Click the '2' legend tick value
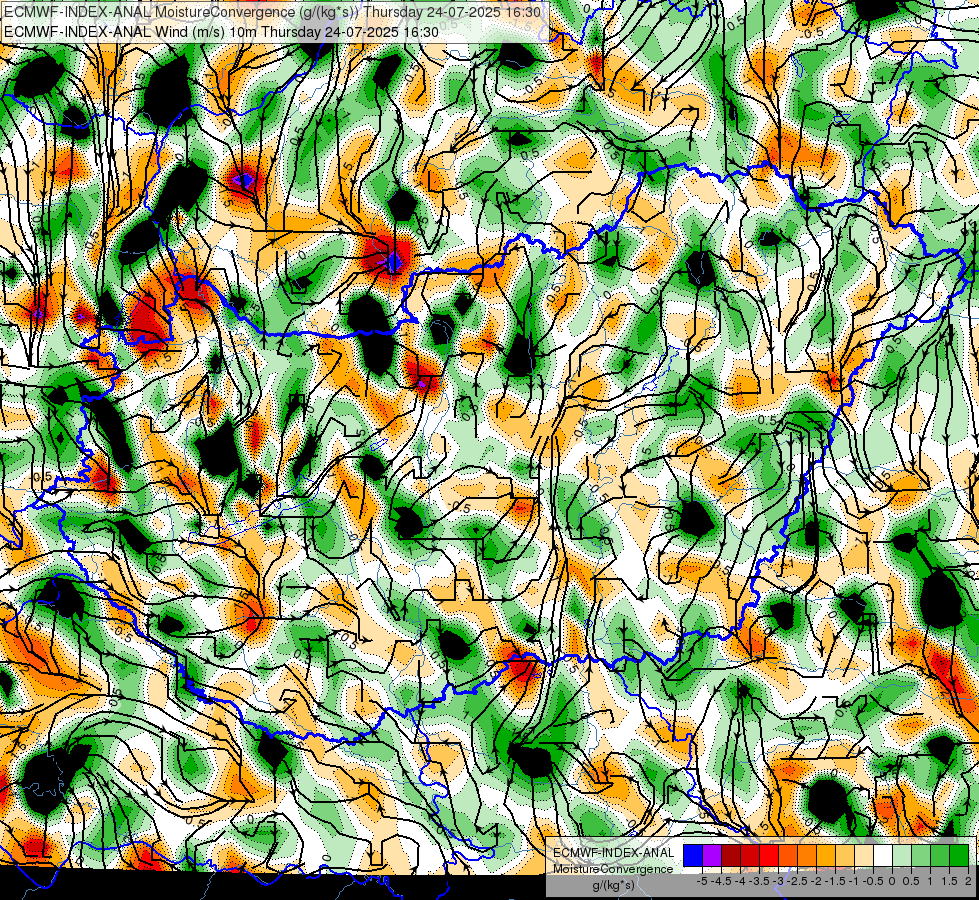Viewport: 979px width, 900px height. click(968, 881)
